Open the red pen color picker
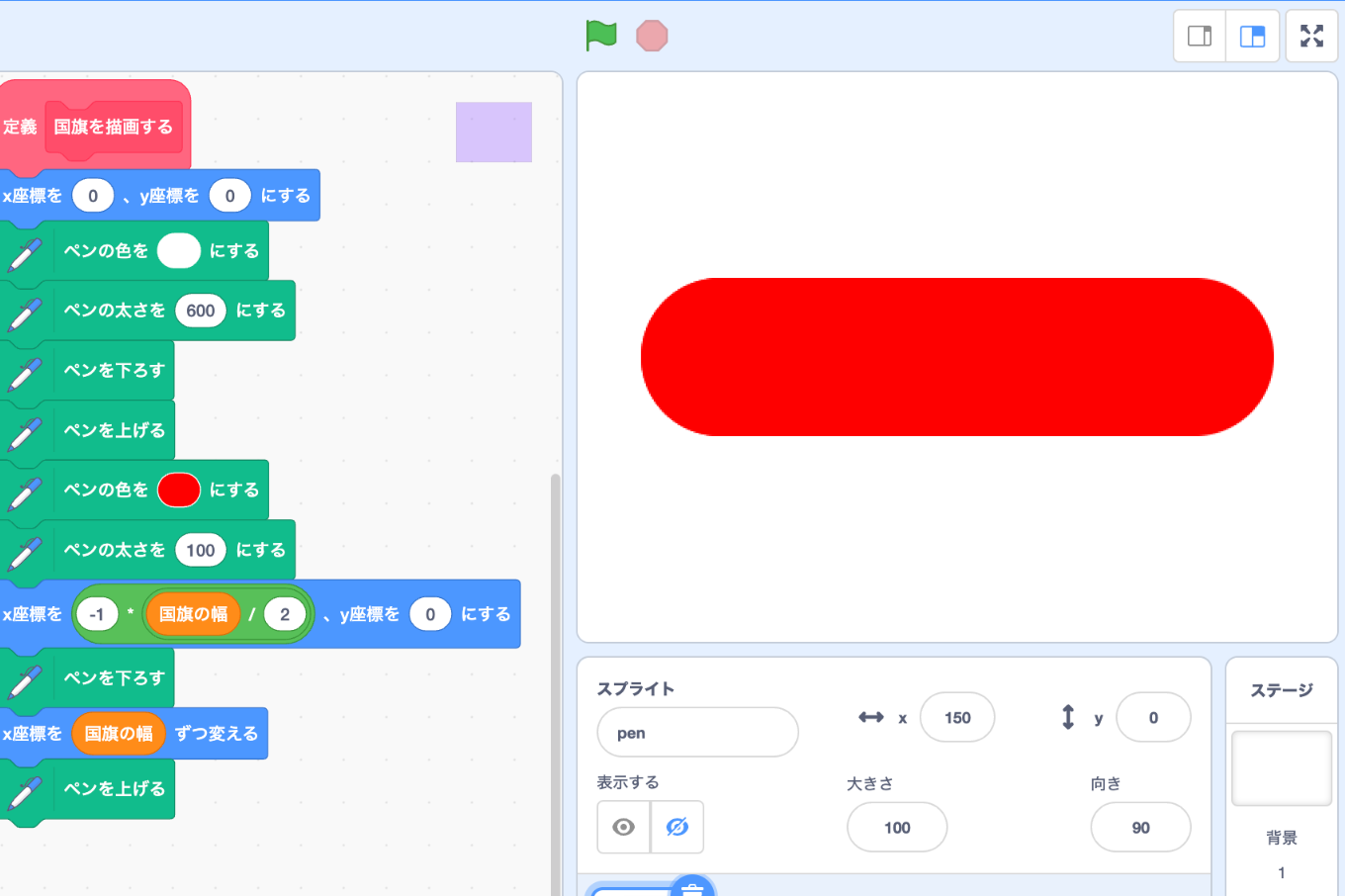This screenshot has width=1345, height=896. (179, 490)
